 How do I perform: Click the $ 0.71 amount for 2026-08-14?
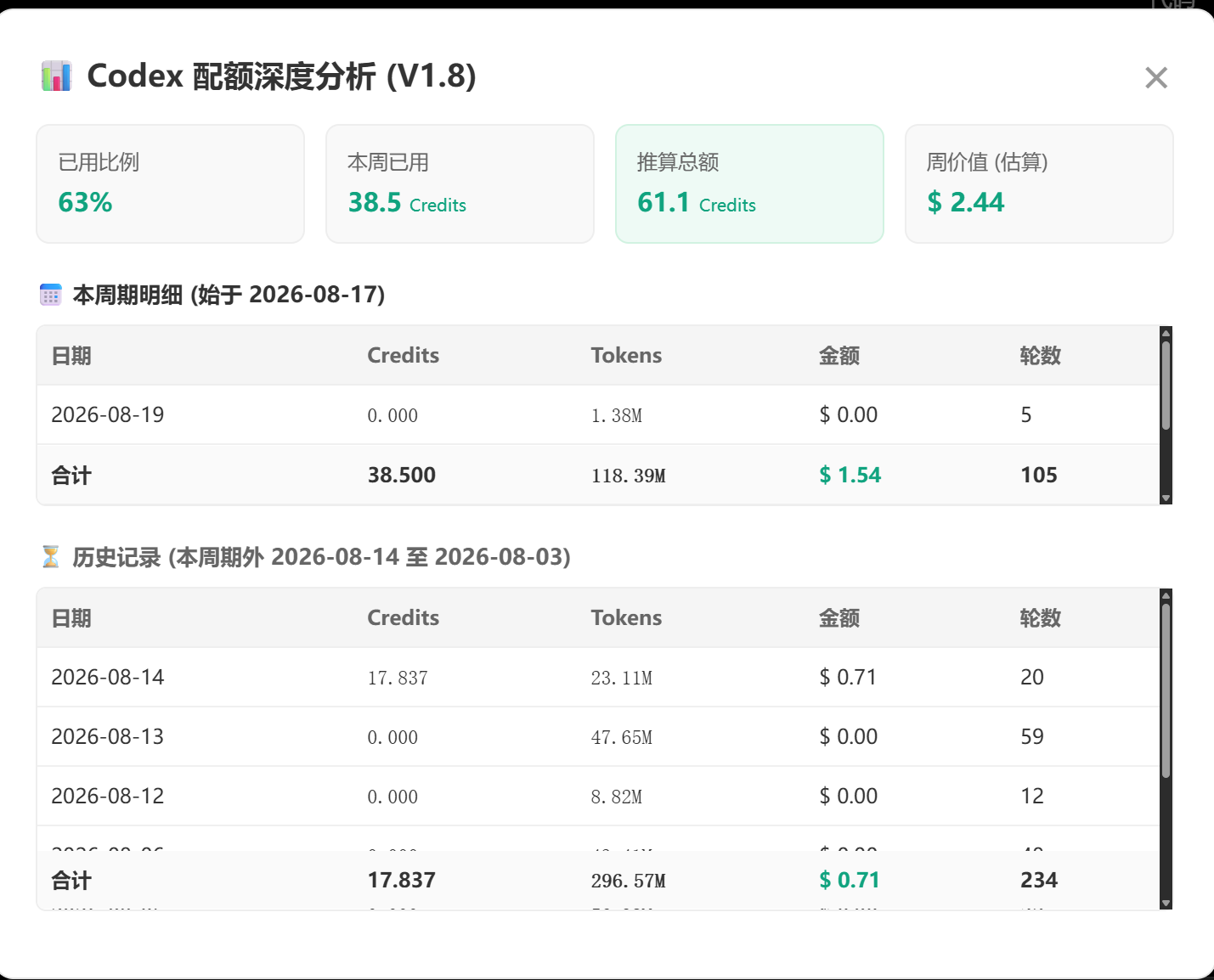[848, 677]
